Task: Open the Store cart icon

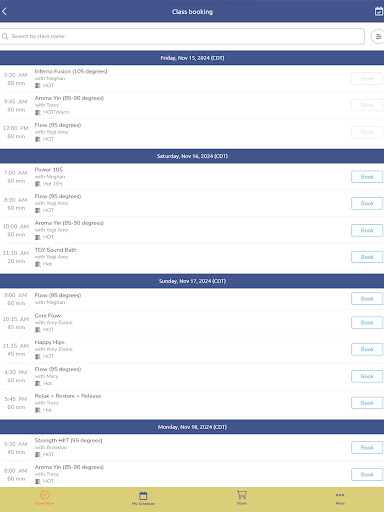Action: 242,494
